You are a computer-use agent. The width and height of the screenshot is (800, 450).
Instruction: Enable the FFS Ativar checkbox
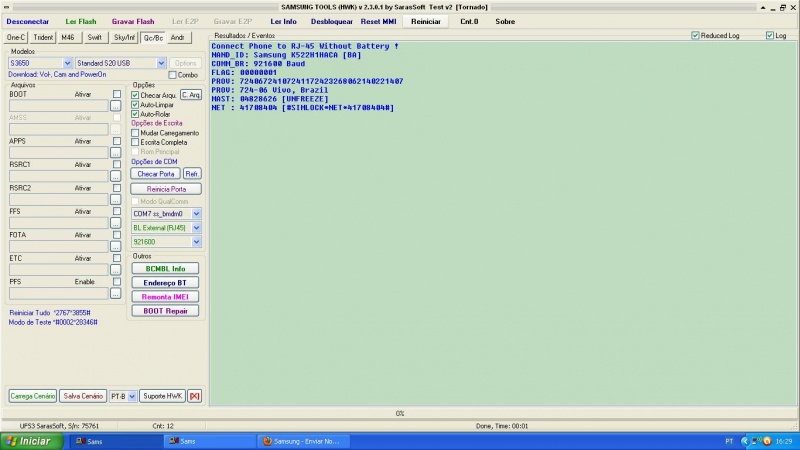coord(117,212)
